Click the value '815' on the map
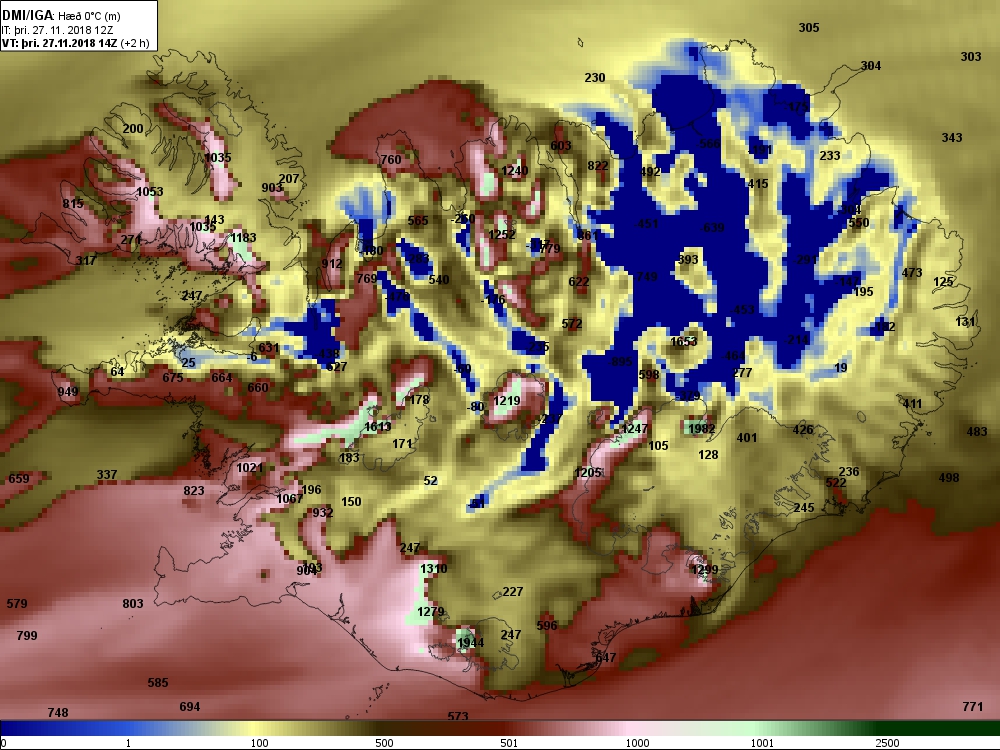 click(x=73, y=204)
